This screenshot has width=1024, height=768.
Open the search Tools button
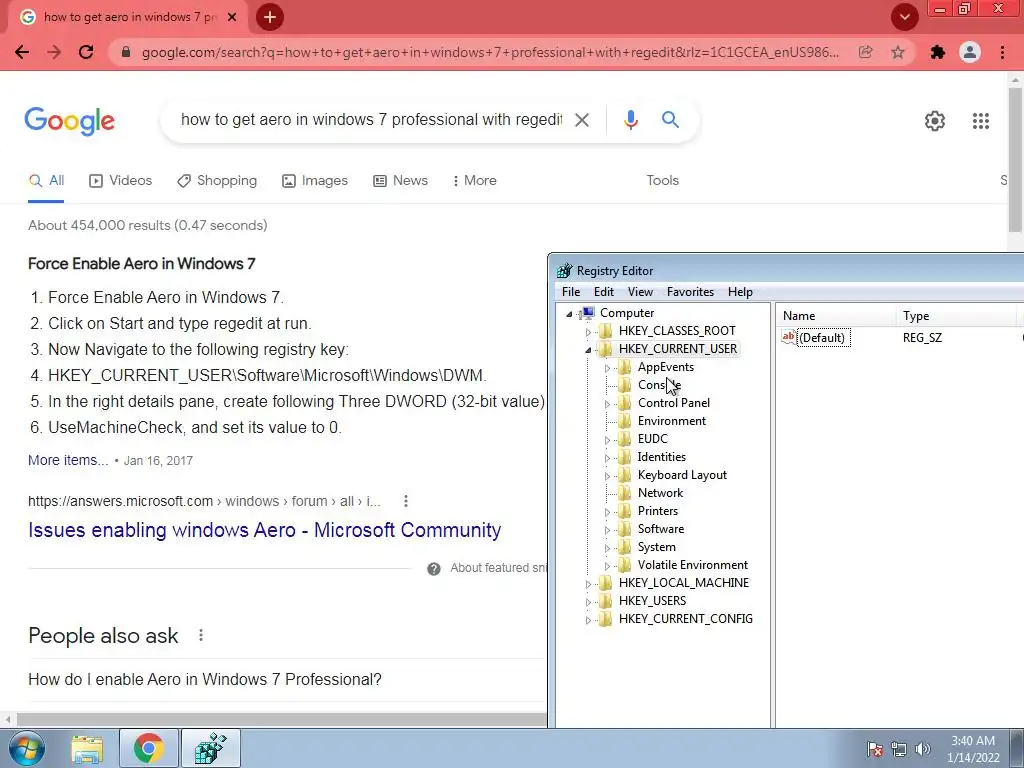coord(662,181)
